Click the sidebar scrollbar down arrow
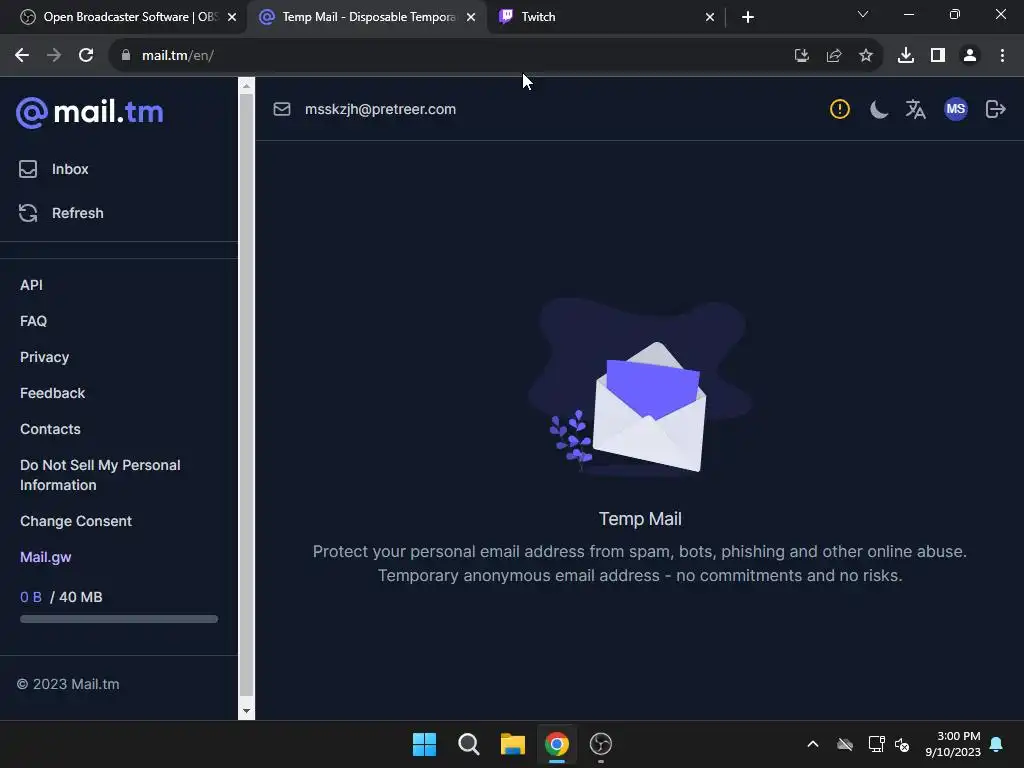 (246, 711)
